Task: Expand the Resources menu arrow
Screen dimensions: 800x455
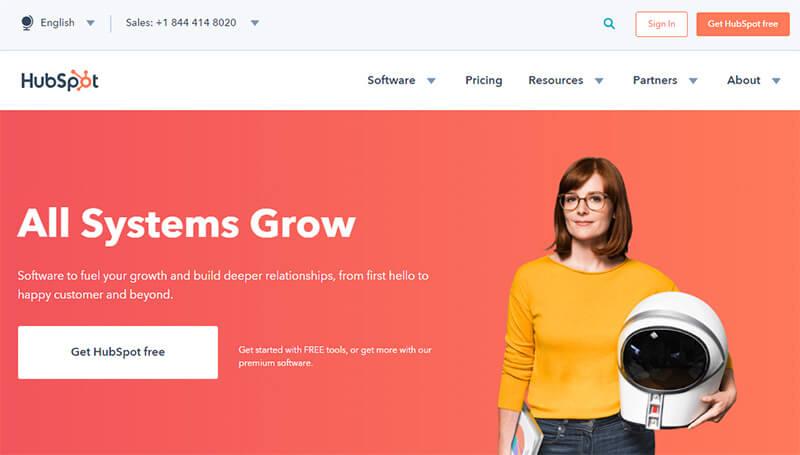Action: [x=599, y=81]
